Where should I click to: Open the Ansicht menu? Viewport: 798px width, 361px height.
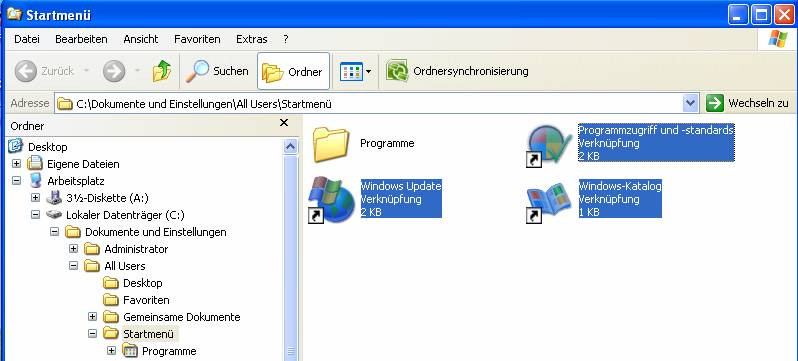pos(141,39)
